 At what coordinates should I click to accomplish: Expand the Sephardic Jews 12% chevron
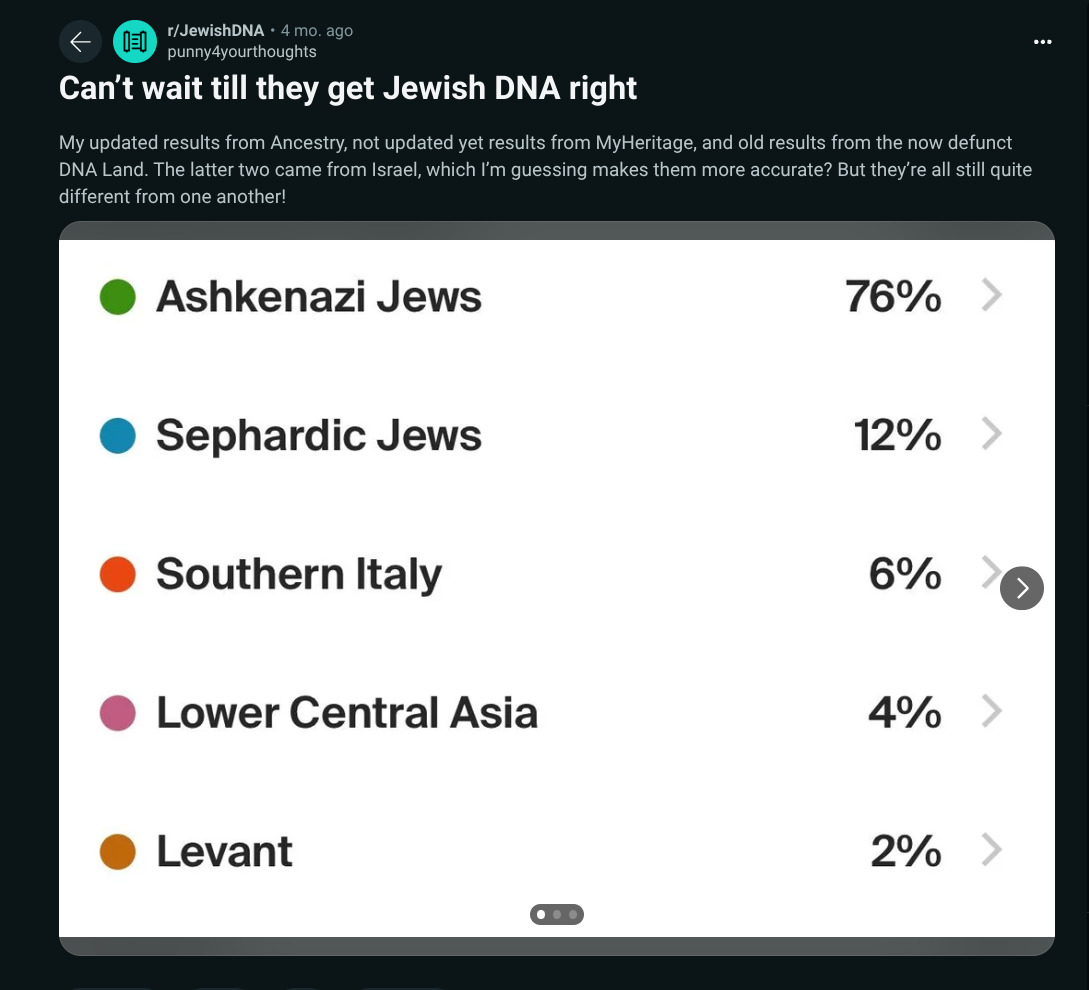991,434
